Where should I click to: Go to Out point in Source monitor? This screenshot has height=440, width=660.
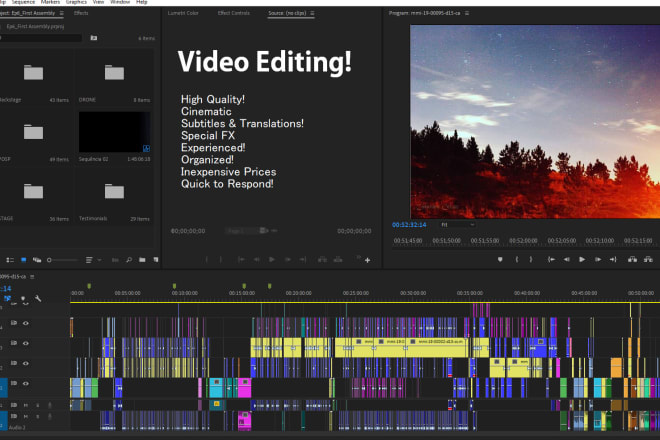pyautogui.click(x=303, y=260)
